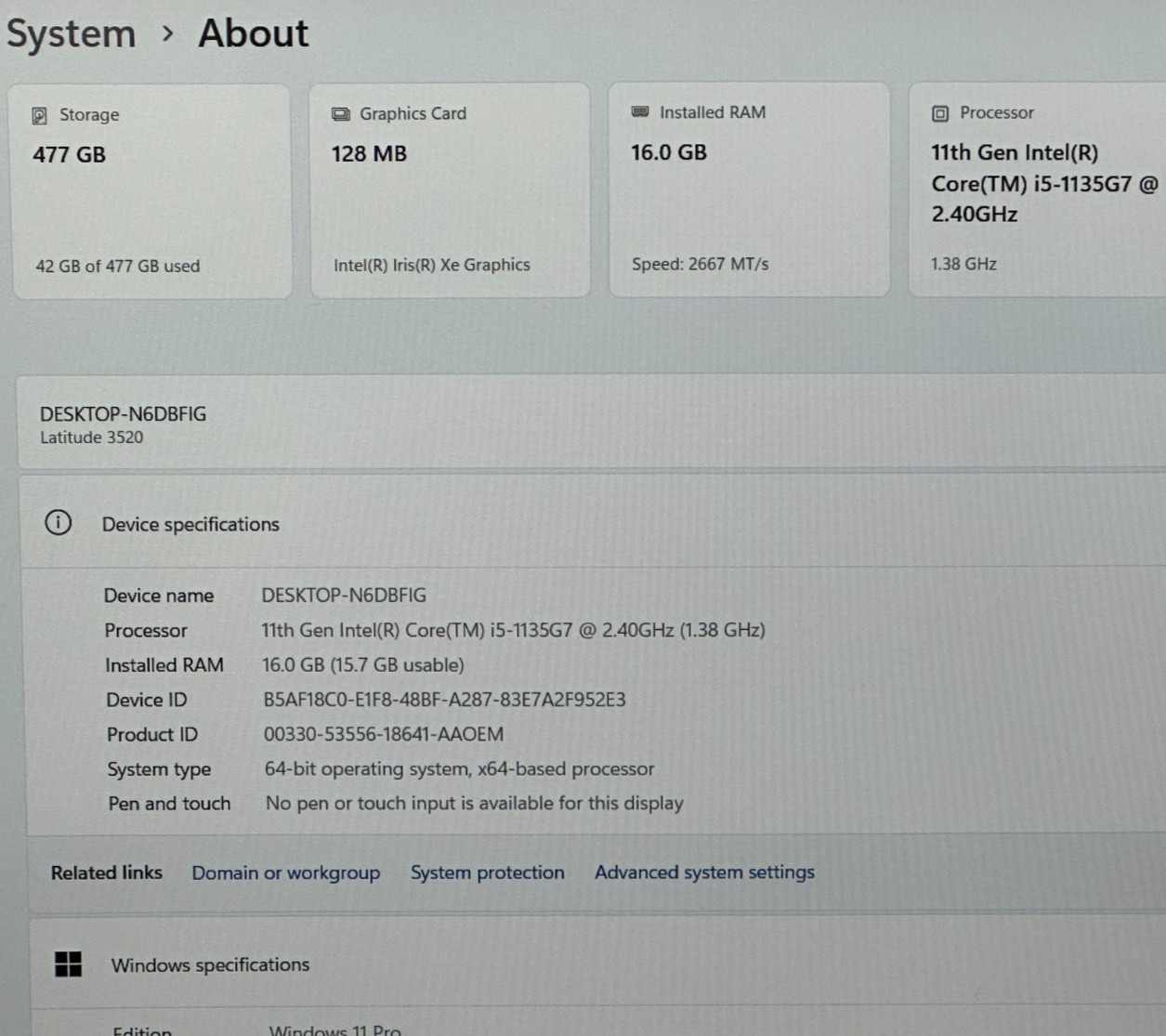Click the 'Product ID' label
The height and width of the screenshot is (1036, 1166).
(x=152, y=735)
